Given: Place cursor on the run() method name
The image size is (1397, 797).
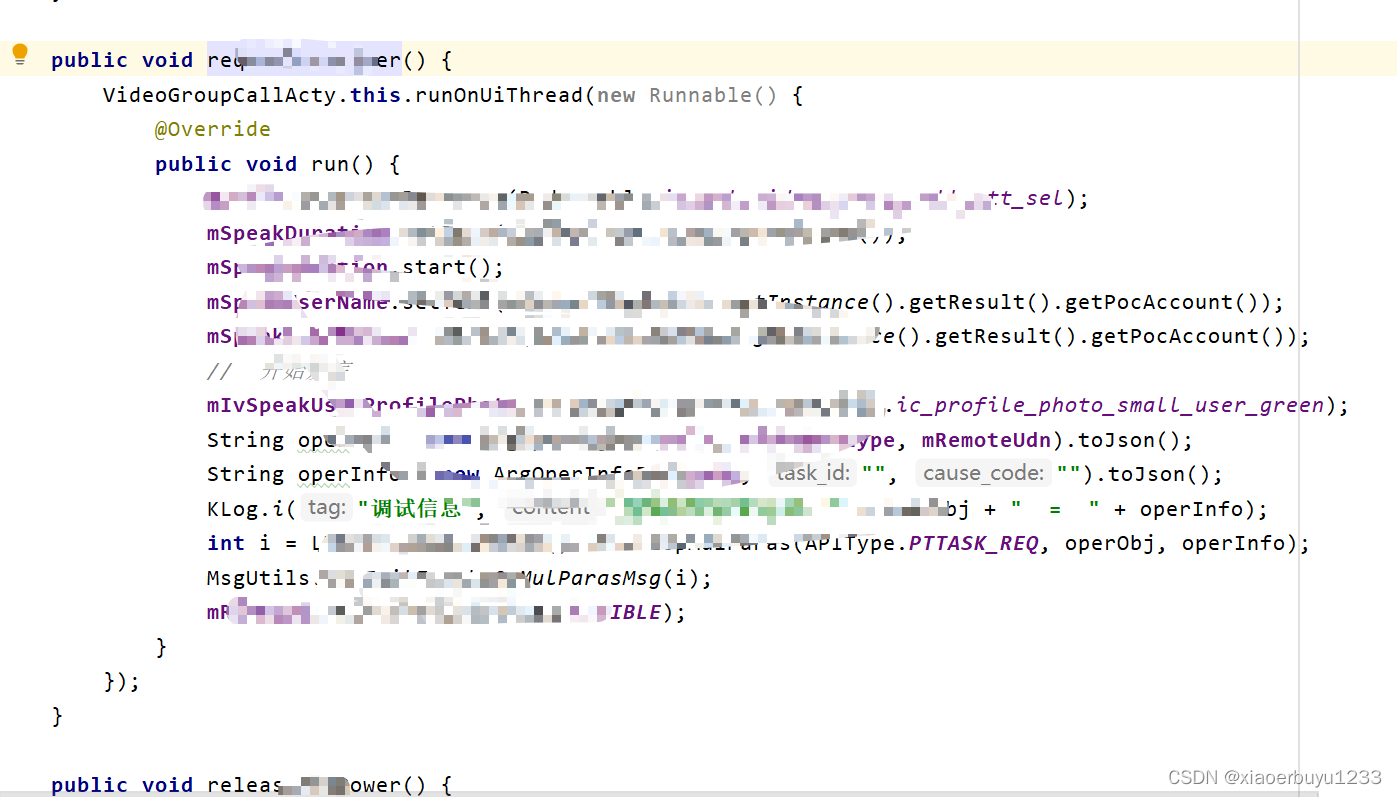Looking at the screenshot, I should 330,163.
